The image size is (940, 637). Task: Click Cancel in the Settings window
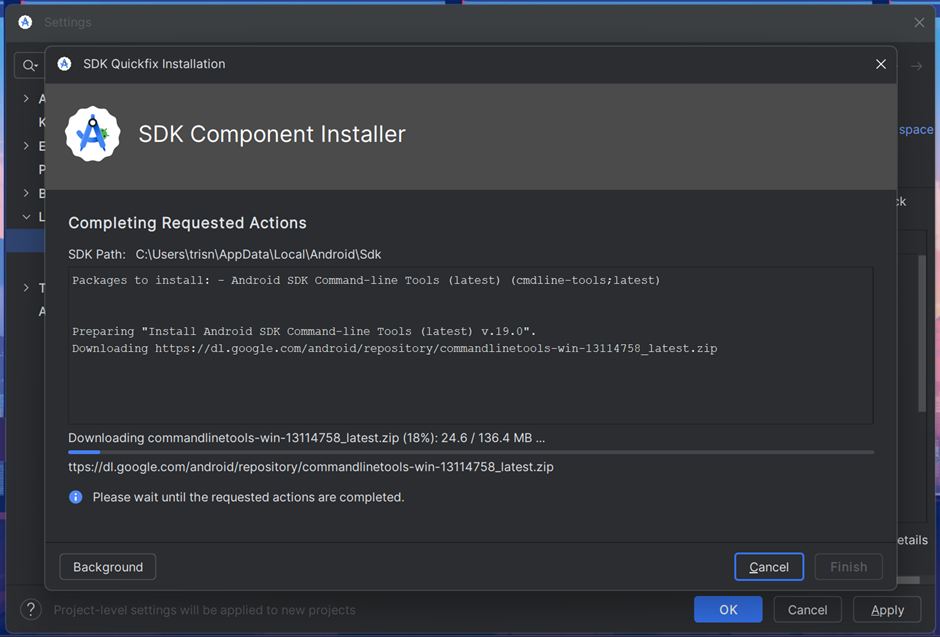pyautogui.click(x=808, y=609)
